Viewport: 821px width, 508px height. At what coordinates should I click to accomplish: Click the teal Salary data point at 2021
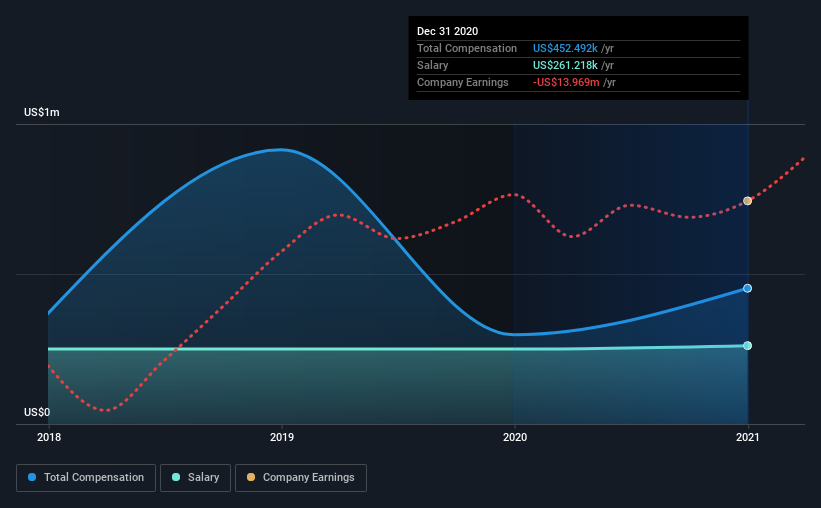tap(748, 346)
